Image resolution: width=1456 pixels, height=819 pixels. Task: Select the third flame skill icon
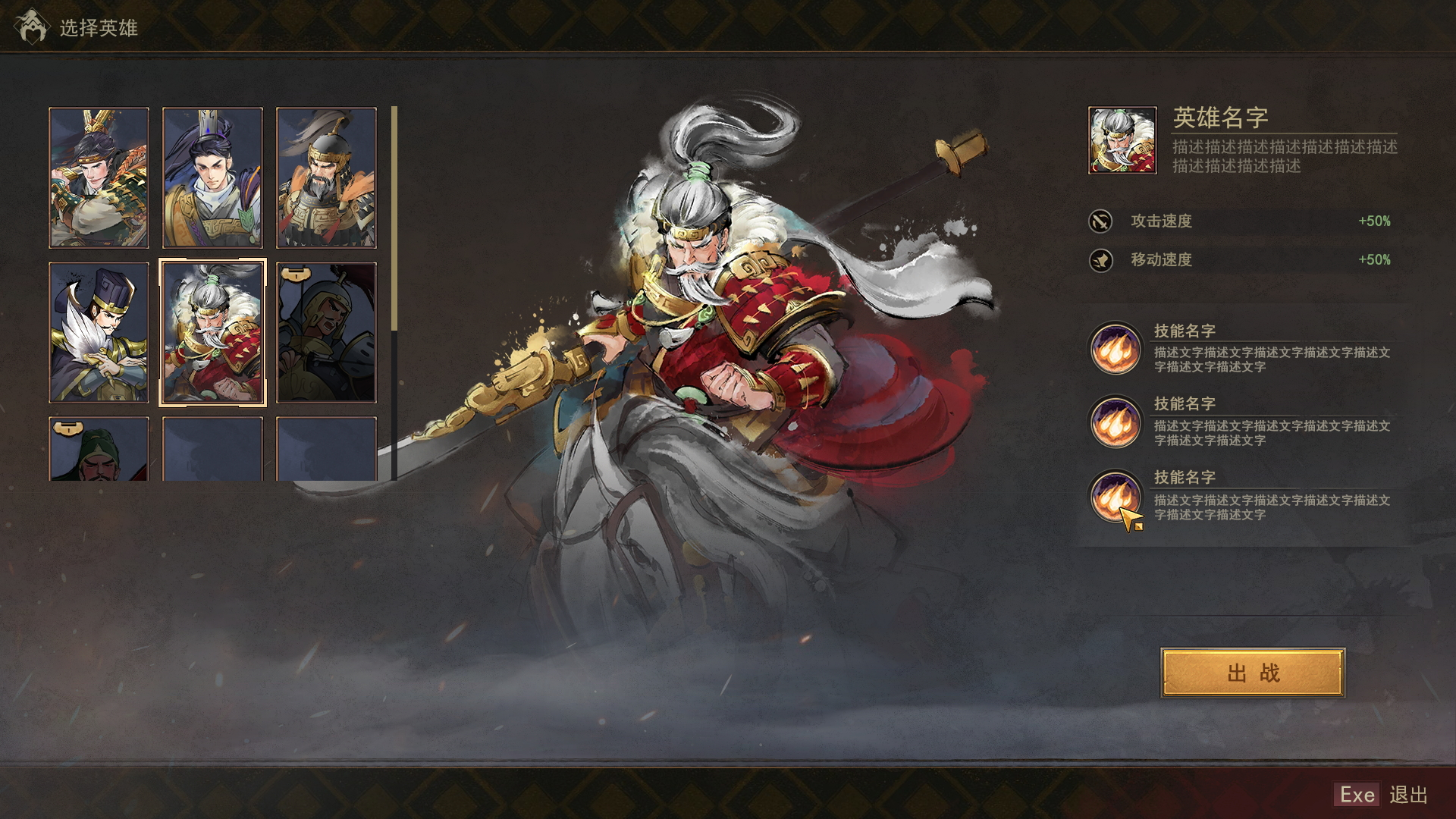pyautogui.click(x=1115, y=496)
